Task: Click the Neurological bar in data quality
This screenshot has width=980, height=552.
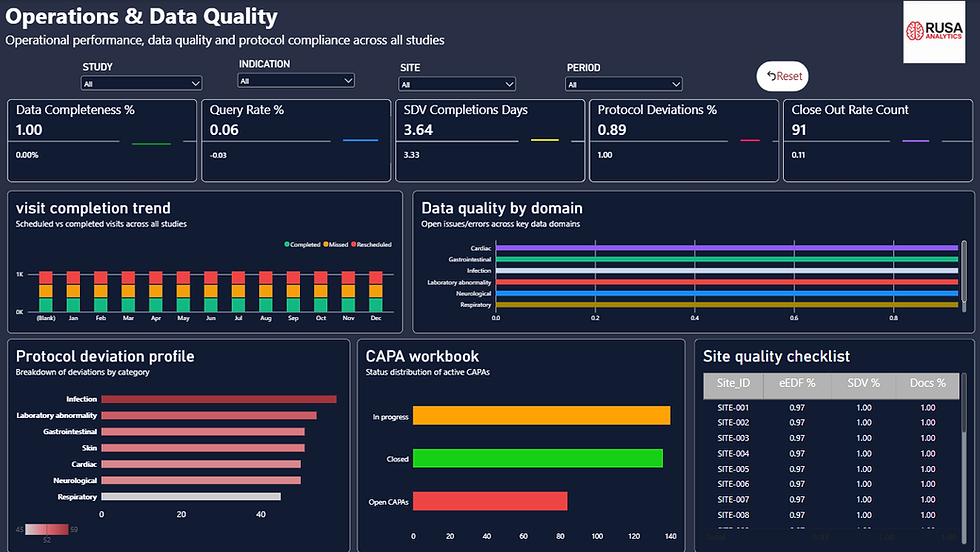Action: pyautogui.click(x=727, y=293)
